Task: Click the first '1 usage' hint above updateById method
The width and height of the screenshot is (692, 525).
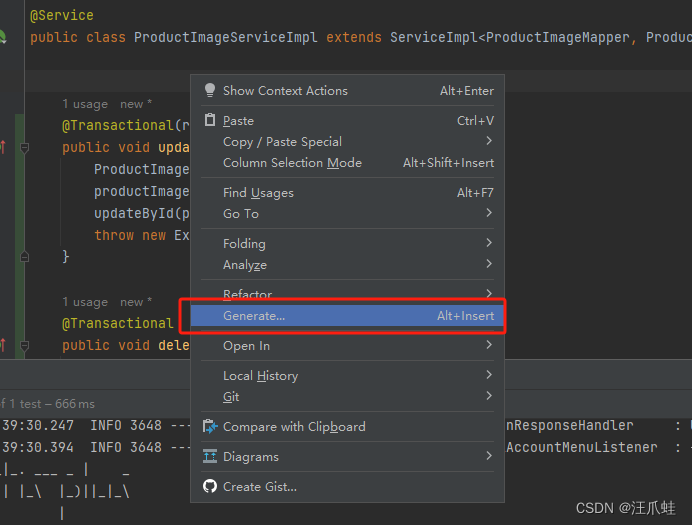Action: pos(85,104)
